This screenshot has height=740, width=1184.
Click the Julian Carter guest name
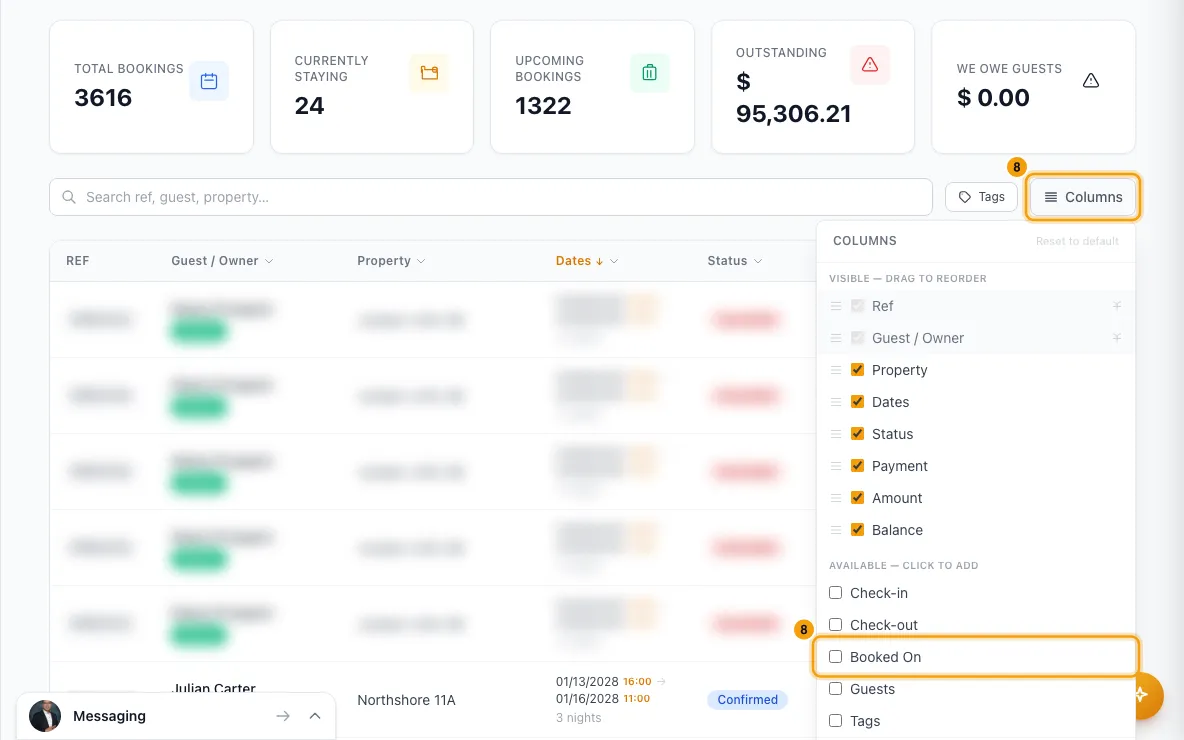pyautogui.click(x=214, y=689)
